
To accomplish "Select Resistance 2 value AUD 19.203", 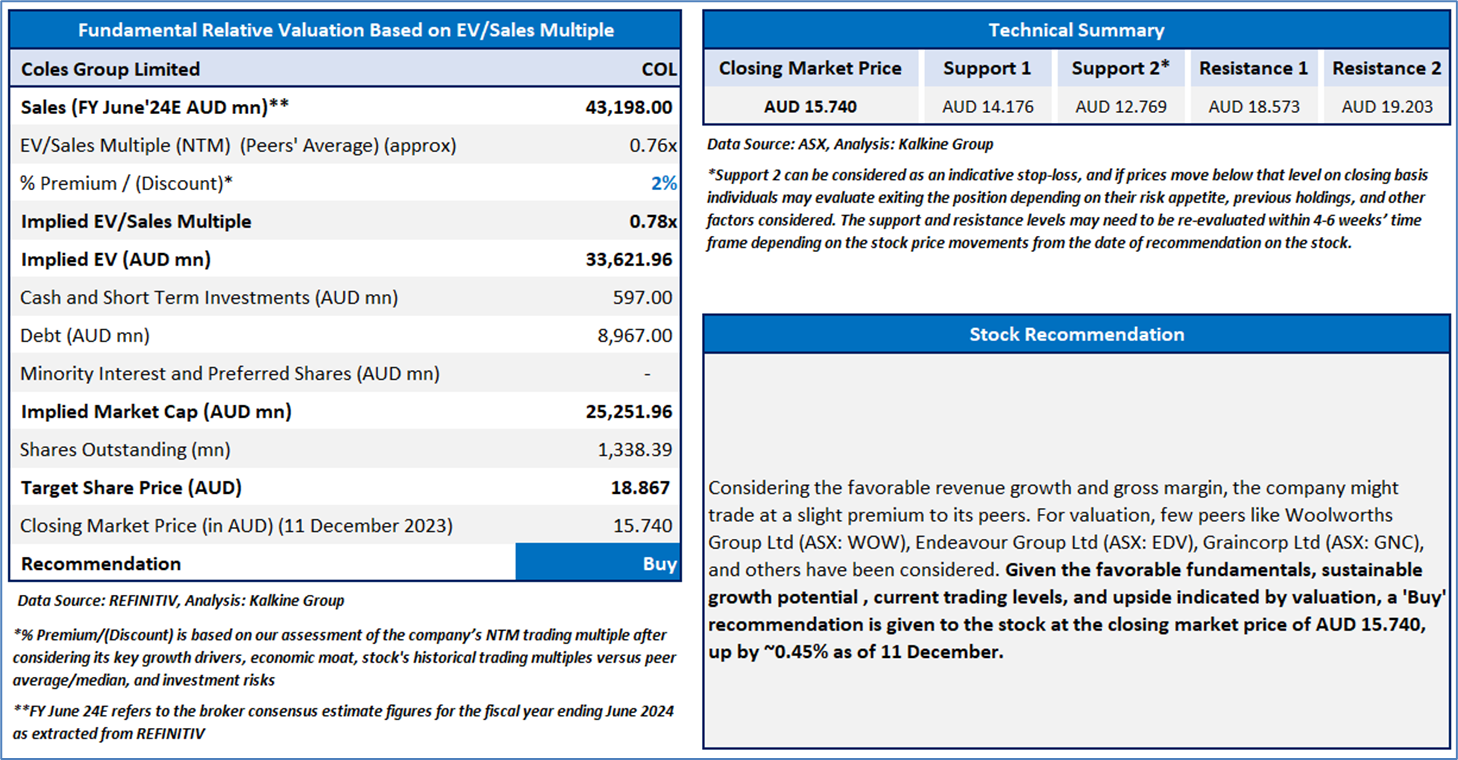I will [1387, 106].
